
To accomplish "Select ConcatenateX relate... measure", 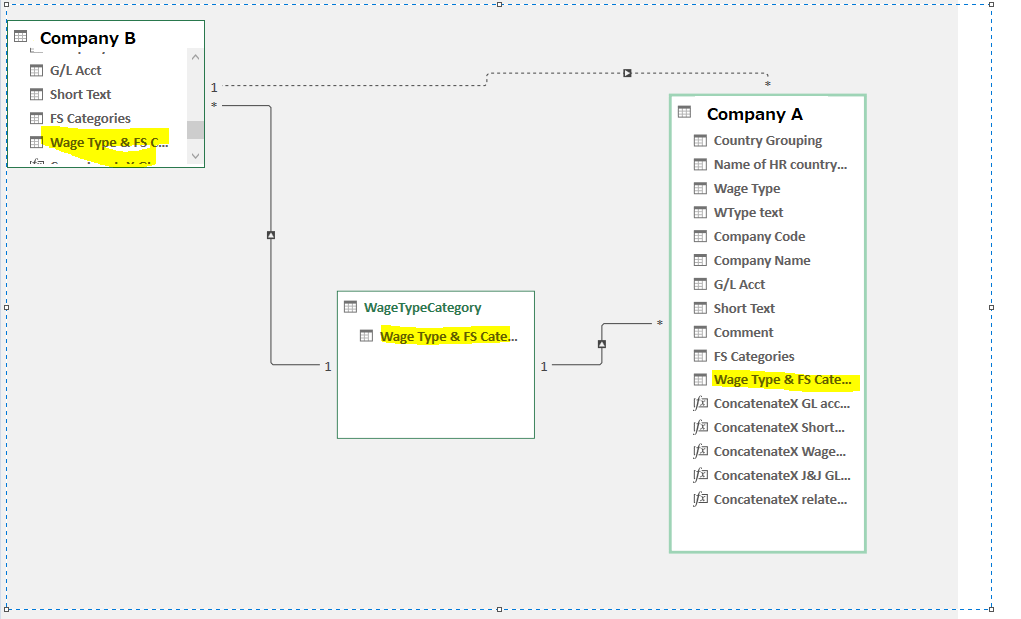I will 780,500.
